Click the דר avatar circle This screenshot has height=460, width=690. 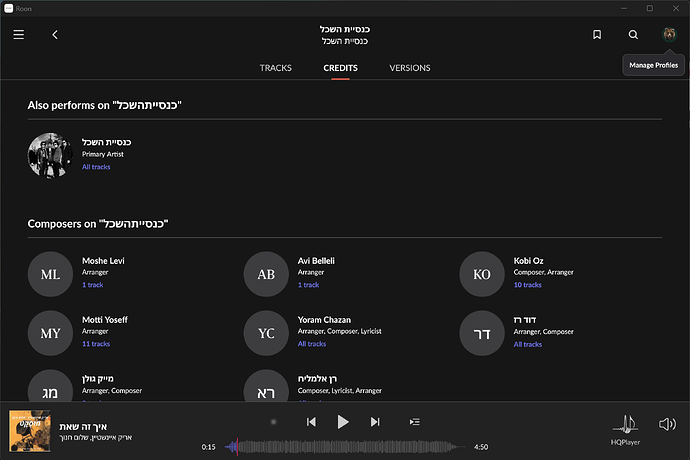coord(482,333)
